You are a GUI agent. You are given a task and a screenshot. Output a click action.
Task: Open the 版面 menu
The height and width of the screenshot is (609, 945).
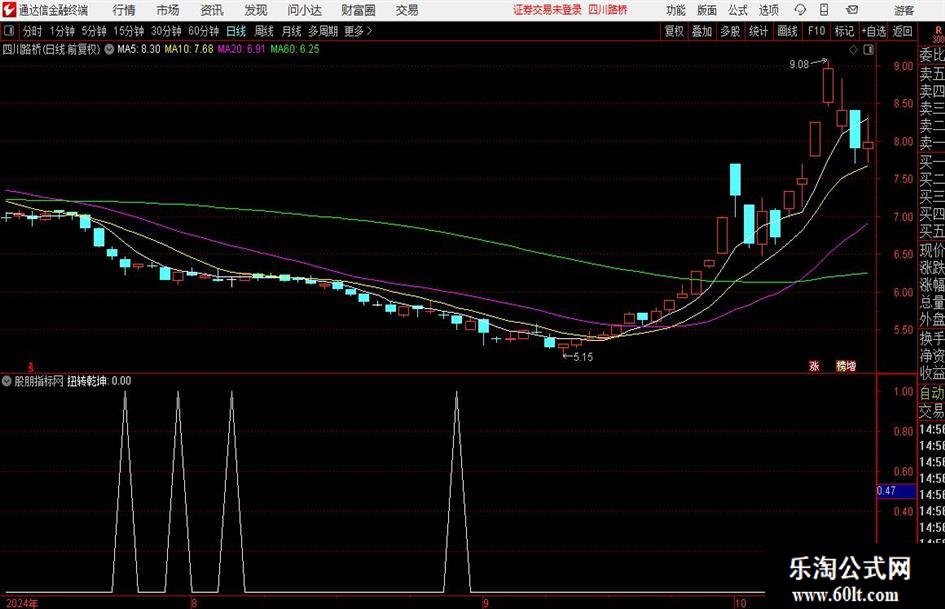[706, 10]
